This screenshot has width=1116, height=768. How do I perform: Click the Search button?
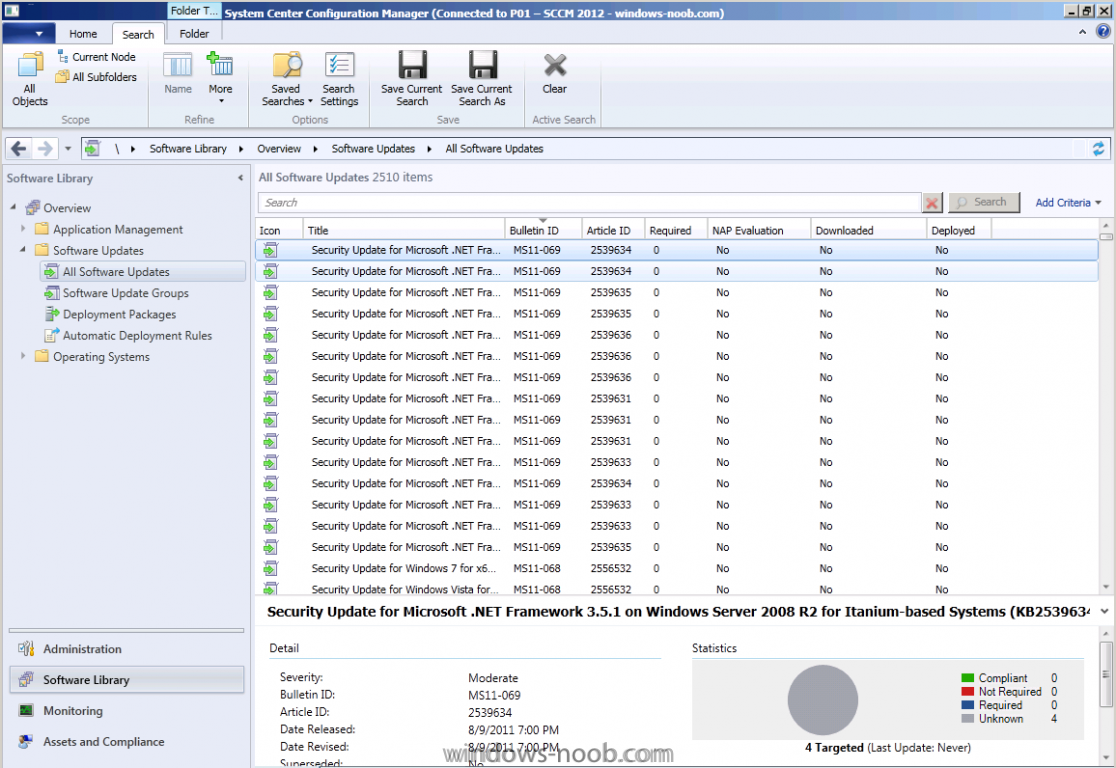pyautogui.click(x=984, y=202)
